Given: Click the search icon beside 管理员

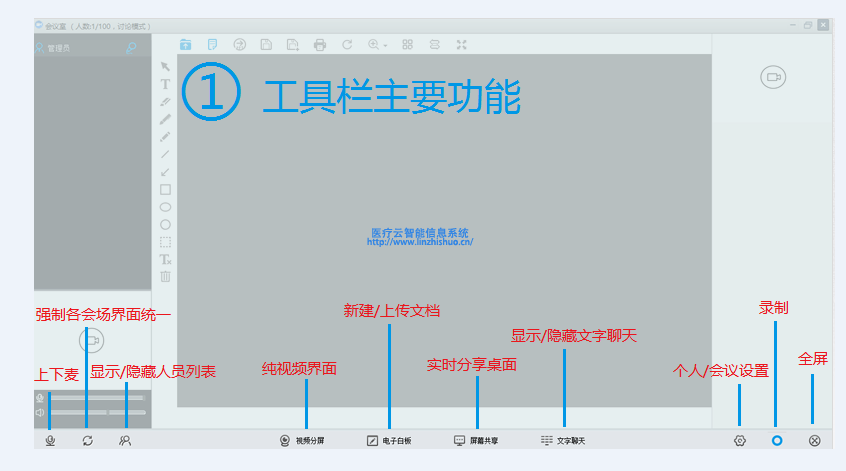Looking at the screenshot, I should [x=131, y=48].
